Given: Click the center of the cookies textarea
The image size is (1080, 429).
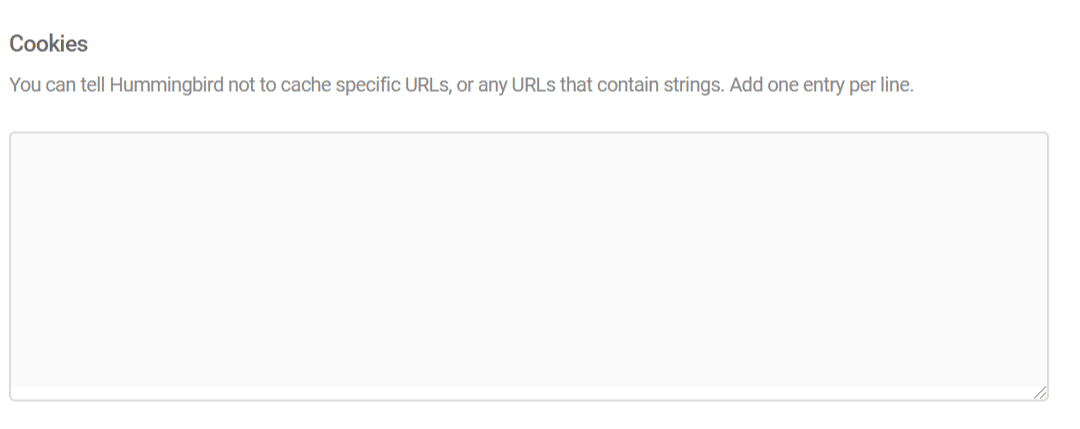Looking at the screenshot, I should coord(528,266).
